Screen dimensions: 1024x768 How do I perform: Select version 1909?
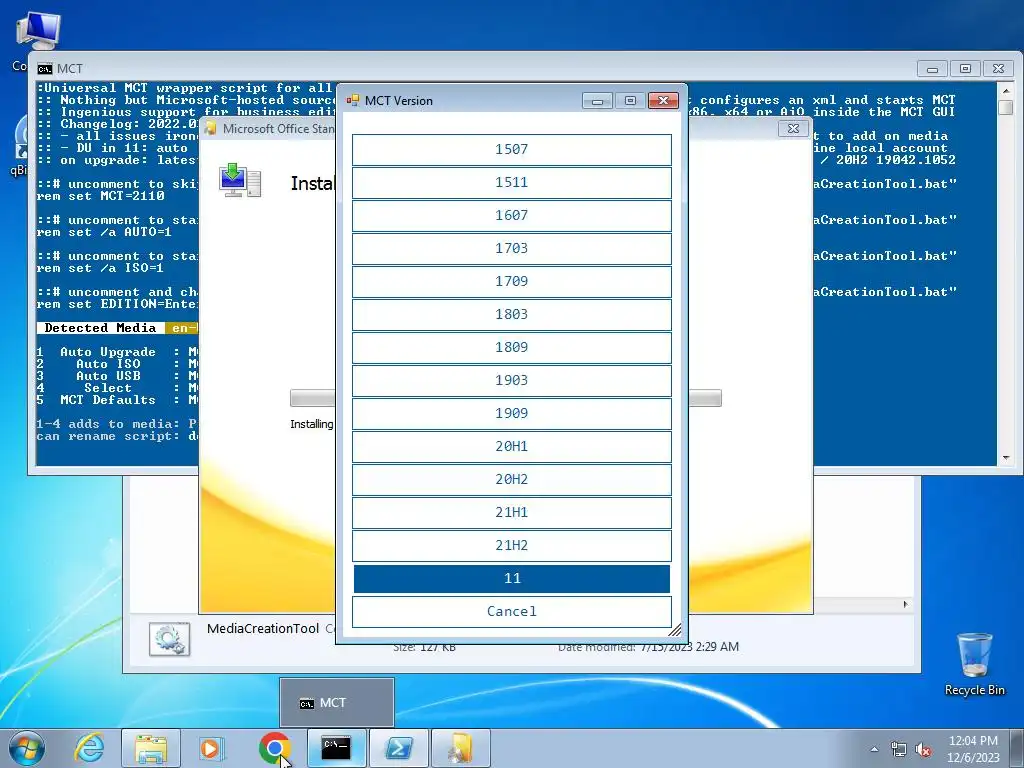511,413
